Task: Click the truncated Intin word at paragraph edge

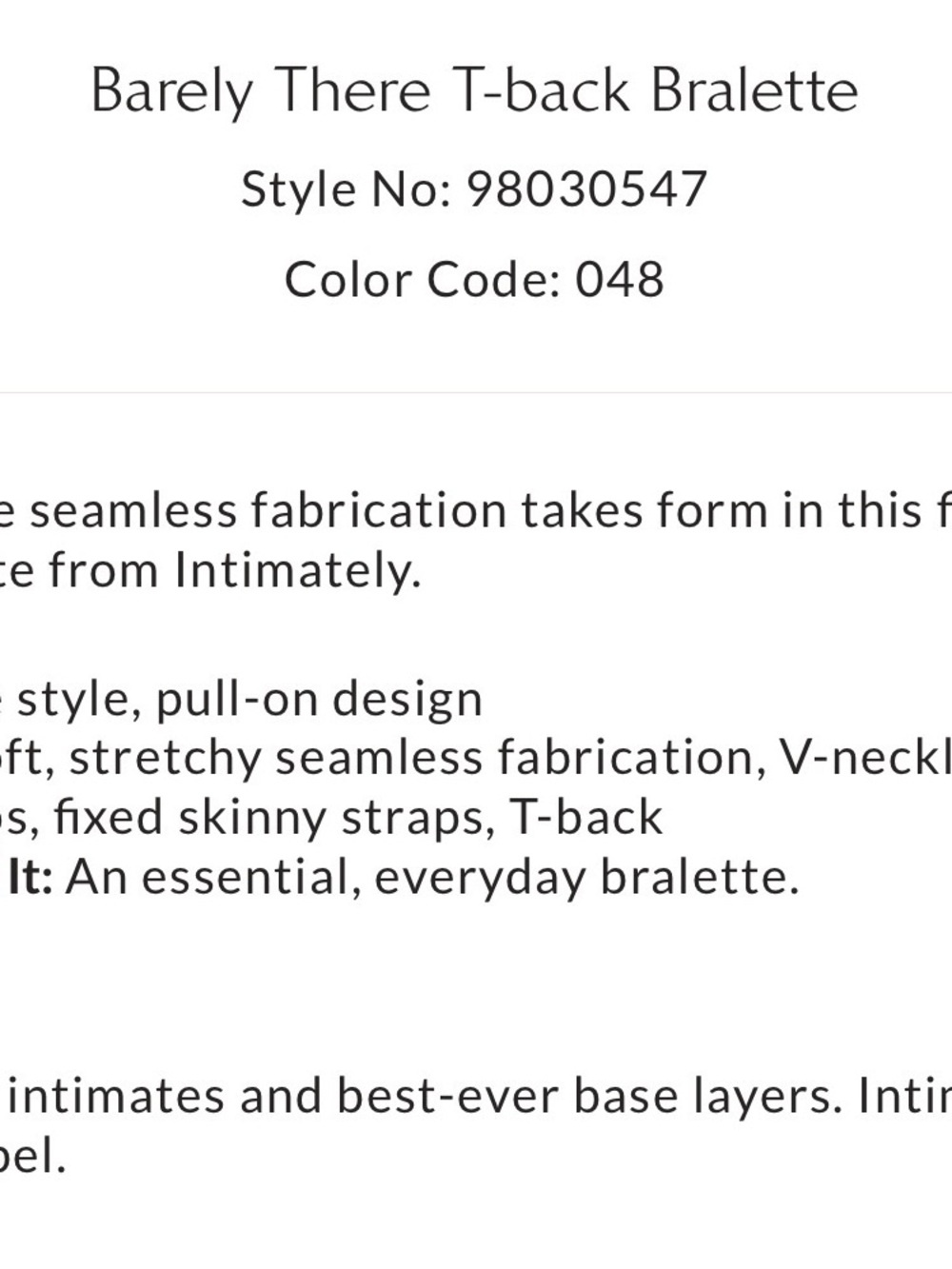Action: (x=904, y=1097)
